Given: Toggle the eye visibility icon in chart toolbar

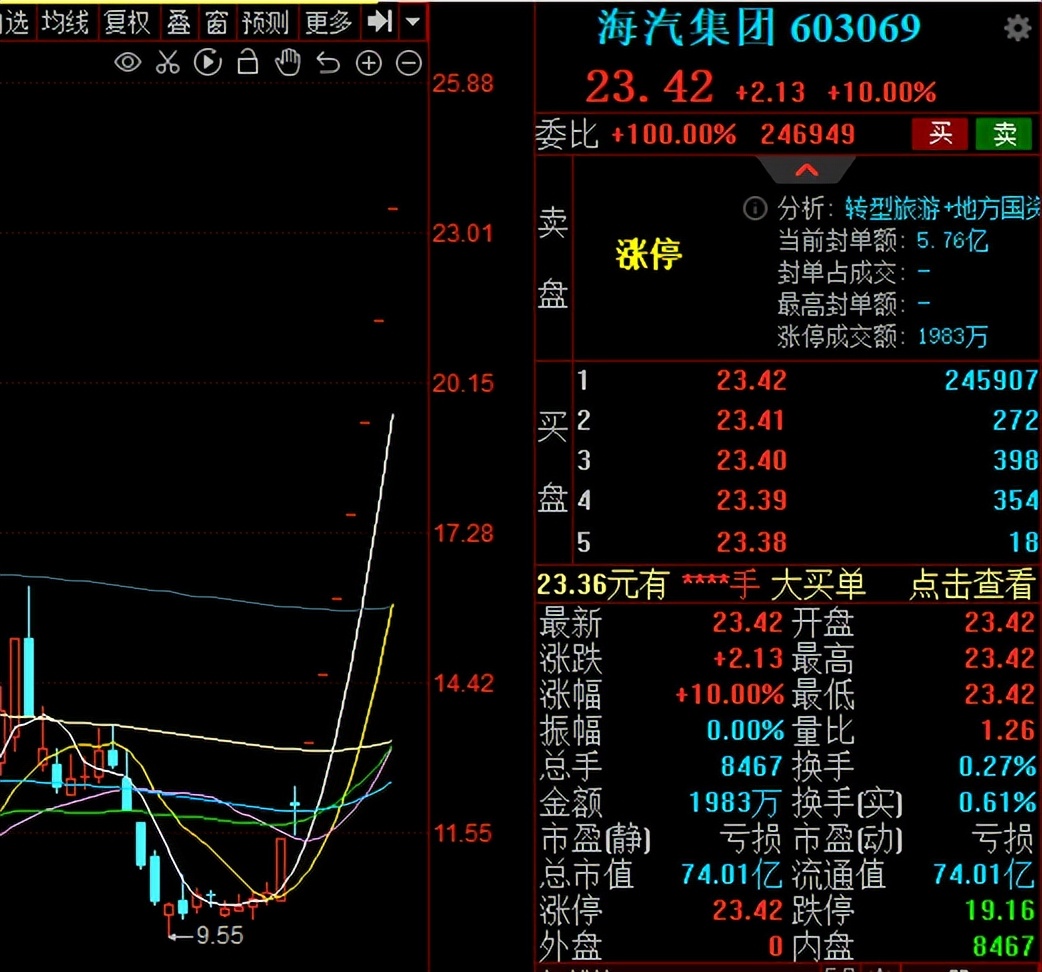Looking at the screenshot, I should (128, 63).
